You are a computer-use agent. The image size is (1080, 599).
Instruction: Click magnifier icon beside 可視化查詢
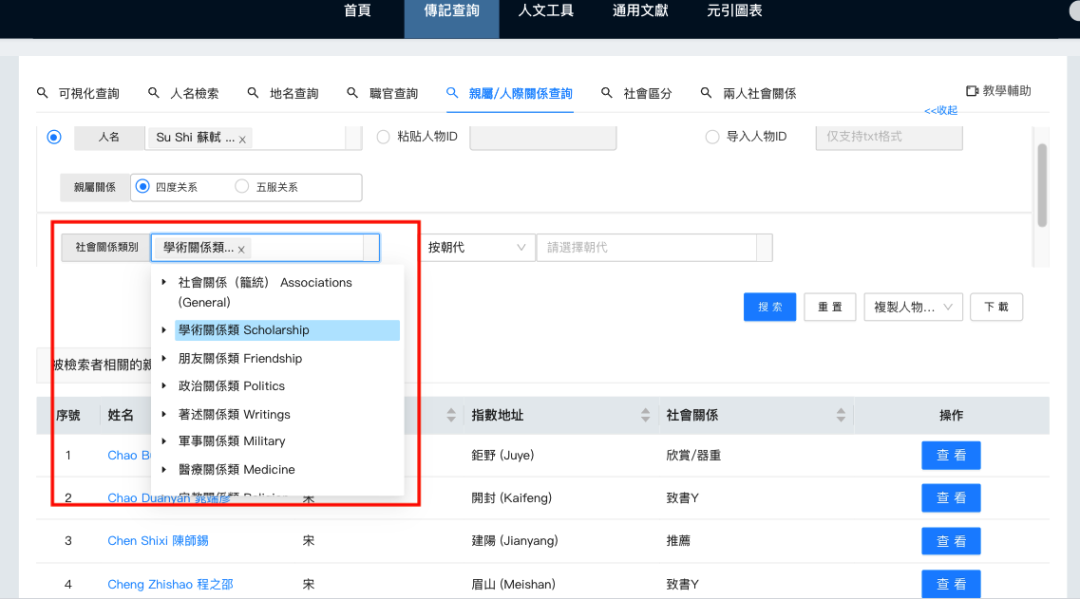(42, 92)
